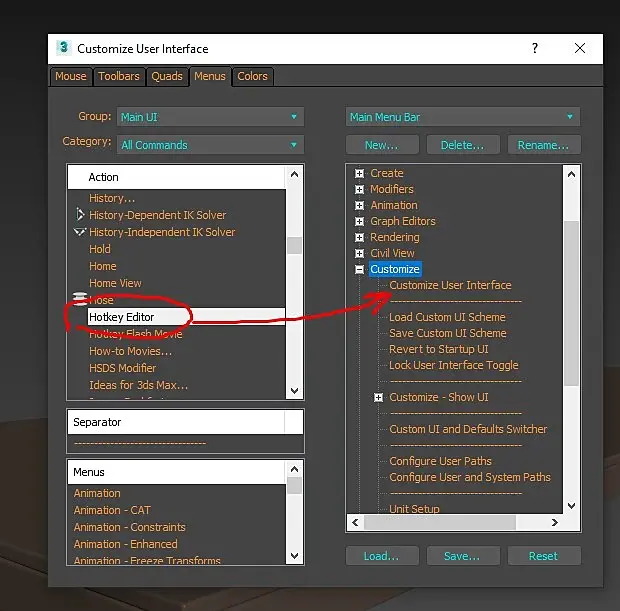Image resolution: width=620 pixels, height=611 pixels.
Task: Open the Group dropdown showing Main UI
Action: point(210,117)
